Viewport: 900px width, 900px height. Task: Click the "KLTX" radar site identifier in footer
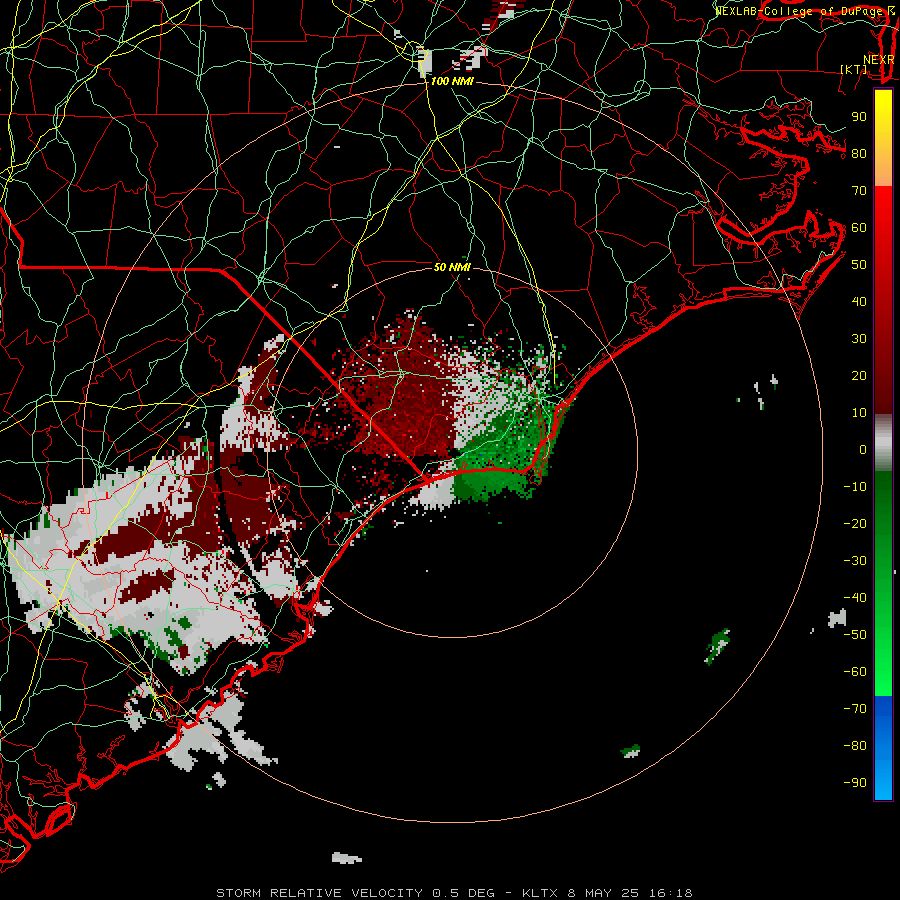pos(540,893)
